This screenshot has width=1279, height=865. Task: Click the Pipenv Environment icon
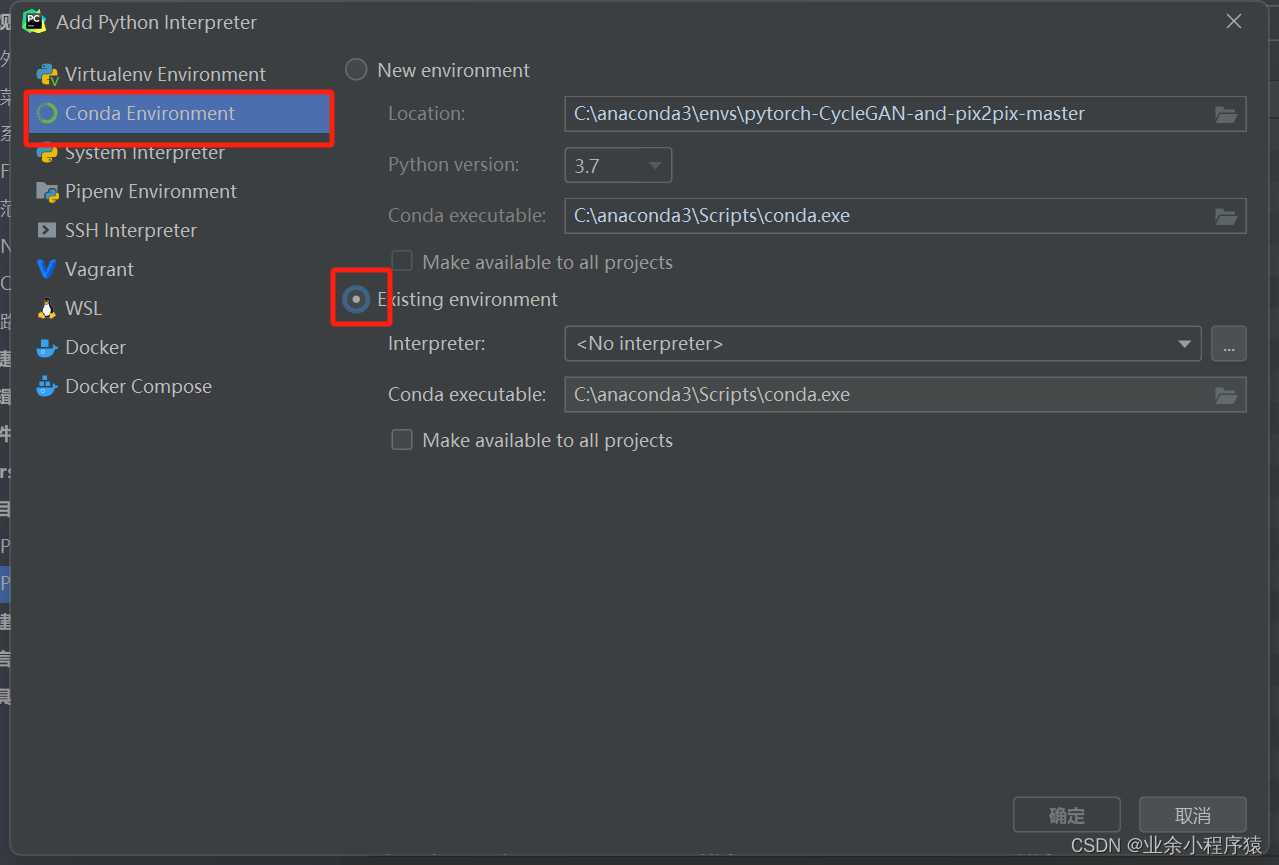click(47, 191)
